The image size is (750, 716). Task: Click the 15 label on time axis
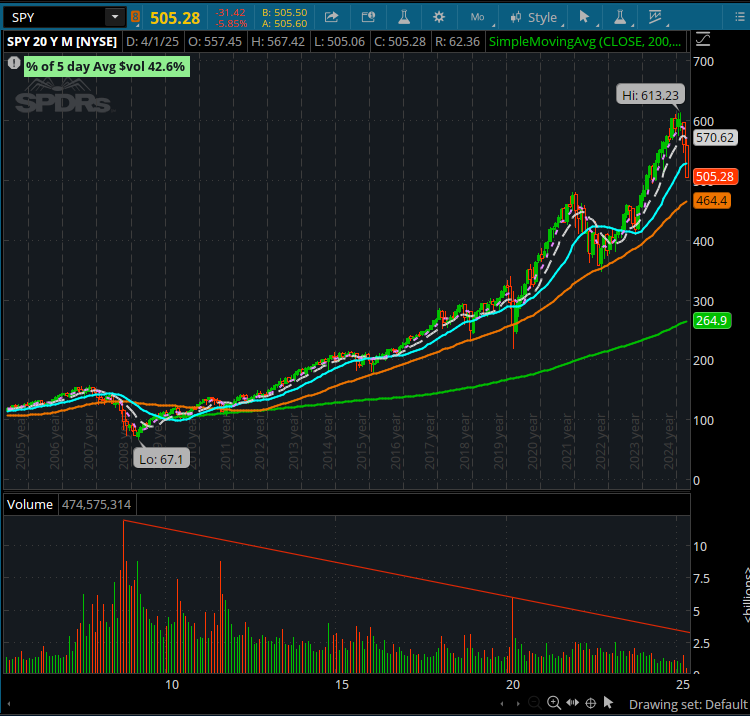click(x=342, y=684)
